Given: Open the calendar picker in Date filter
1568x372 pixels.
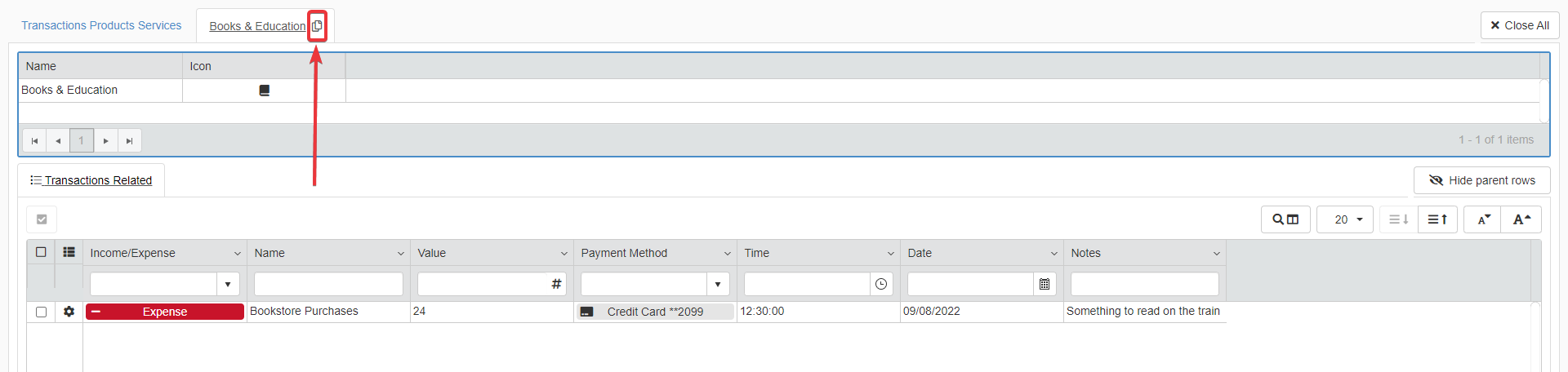Looking at the screenshot, I should [x=1045, y=284].
